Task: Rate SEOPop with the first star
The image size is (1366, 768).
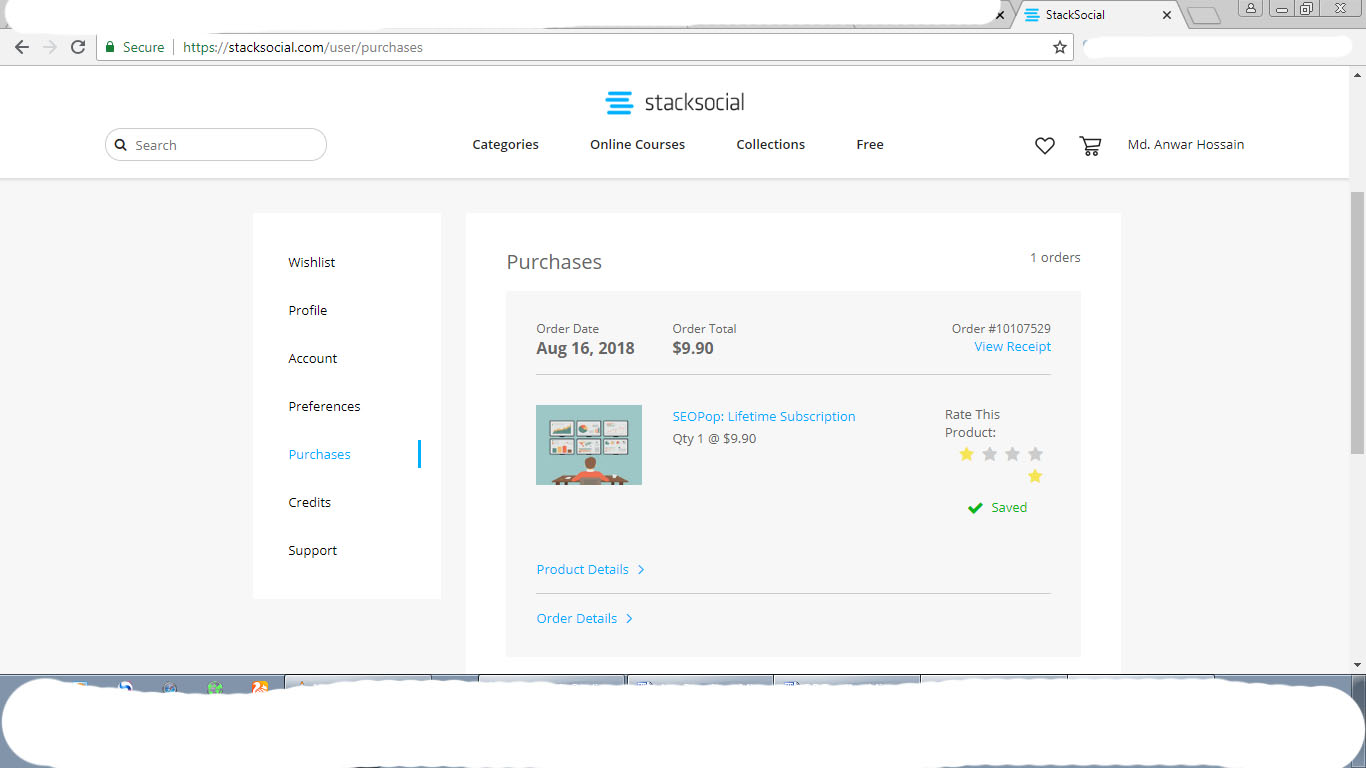Action: pyautogui.click(x=966, y=454)
